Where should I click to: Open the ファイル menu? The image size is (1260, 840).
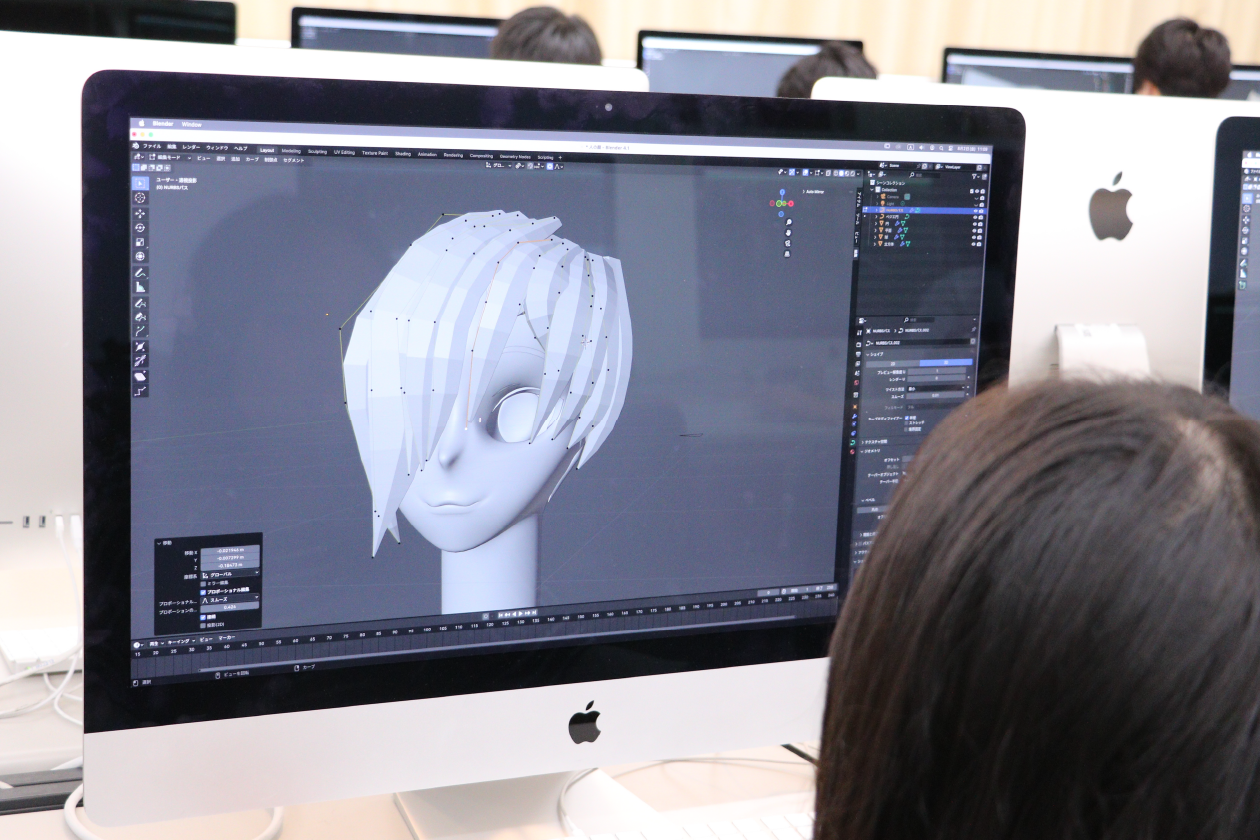click(152, 146)
